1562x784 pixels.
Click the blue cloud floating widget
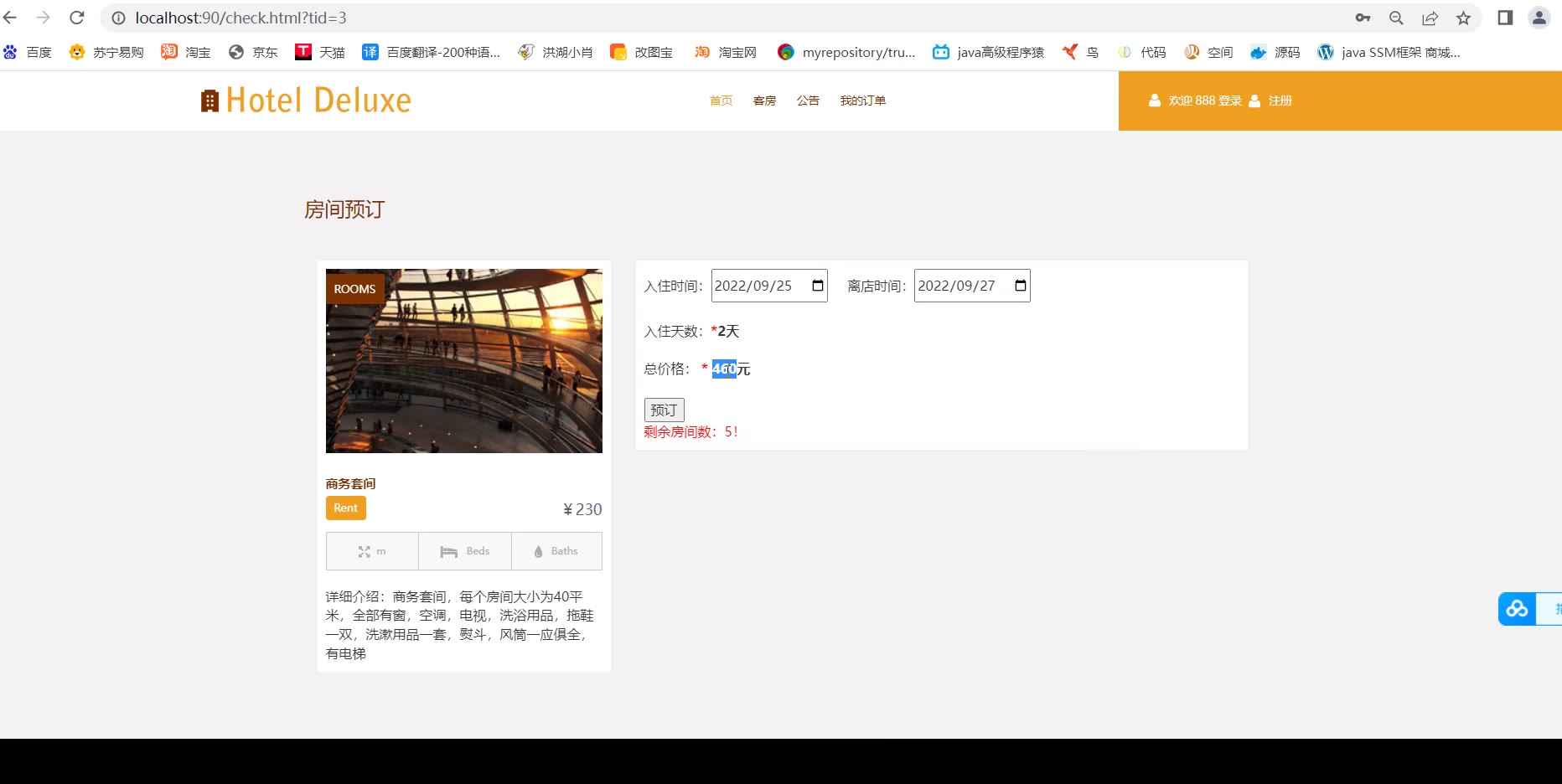coord(1517,609)
